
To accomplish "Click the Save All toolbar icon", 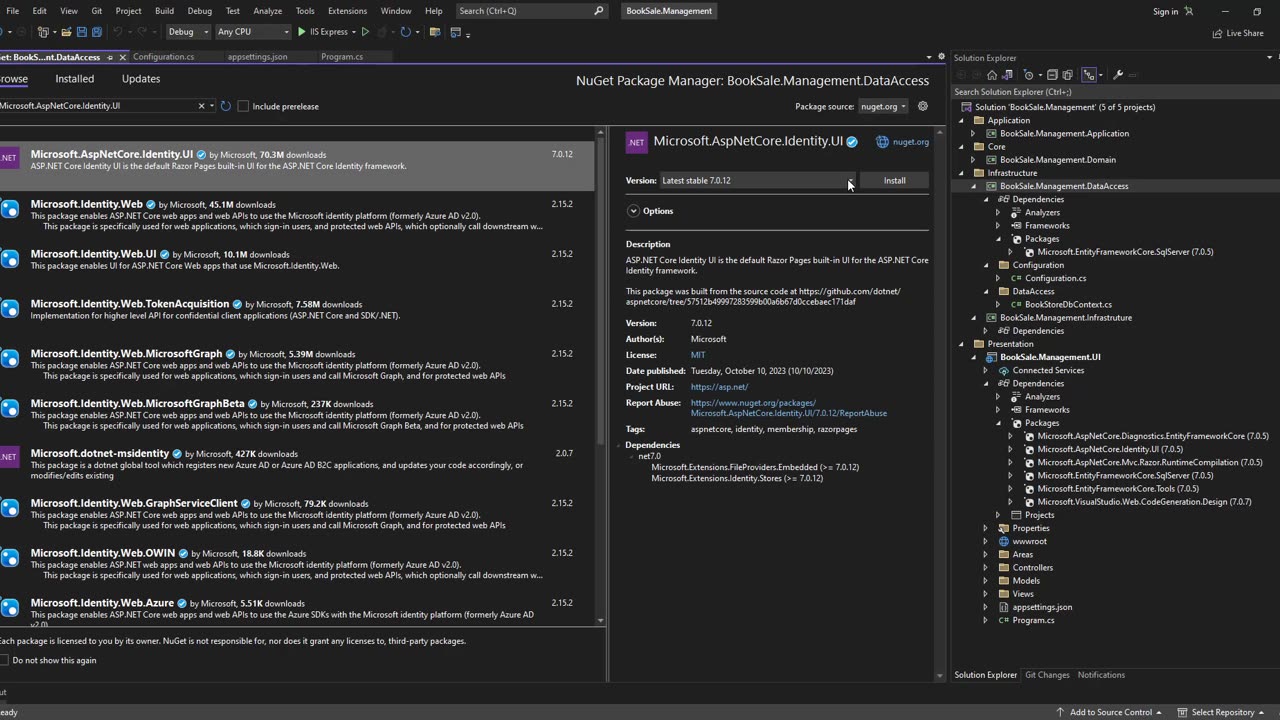I will point(97,32).
